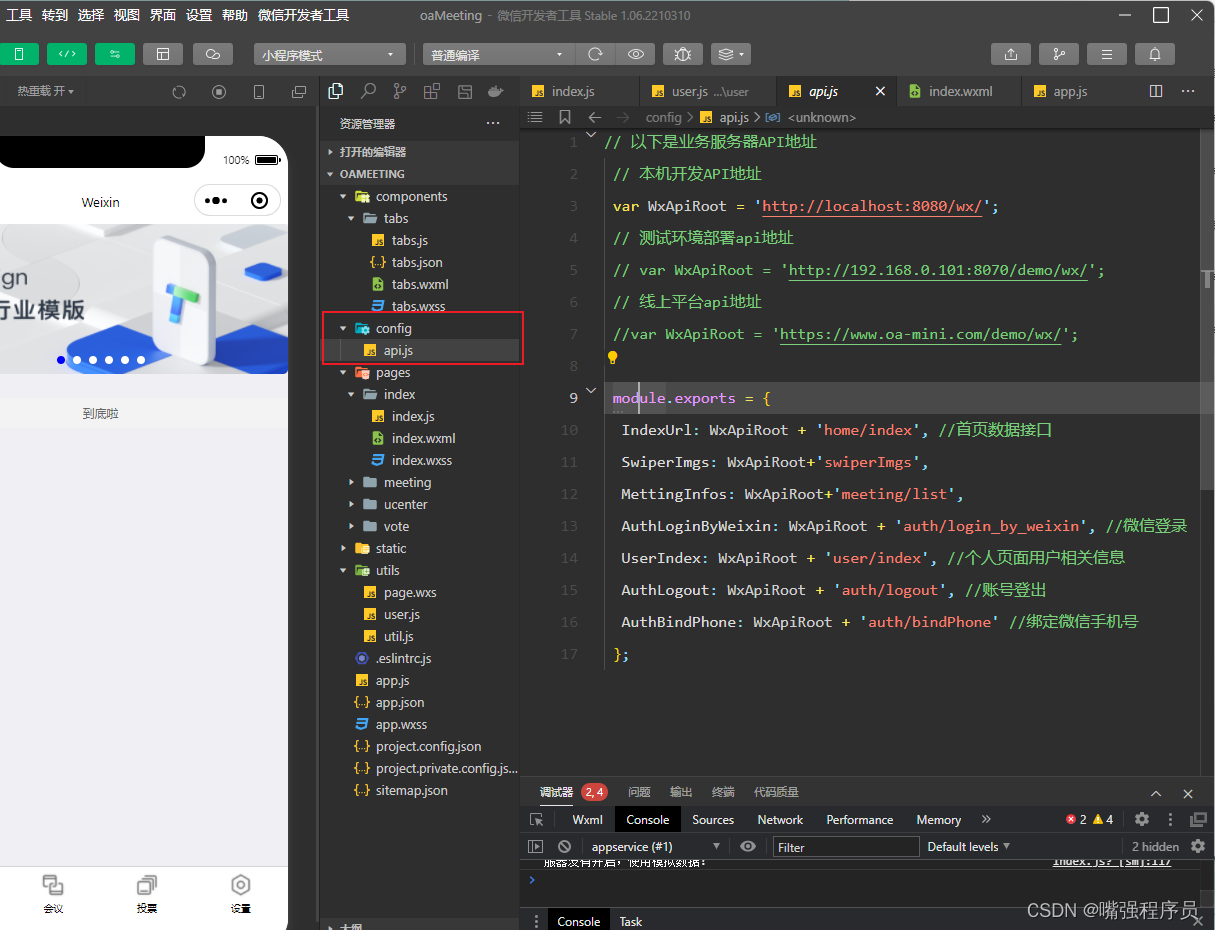Refresh the simulator with its reload icon
The height and width of the screenshot is (930, 1215).
[179, 92]
